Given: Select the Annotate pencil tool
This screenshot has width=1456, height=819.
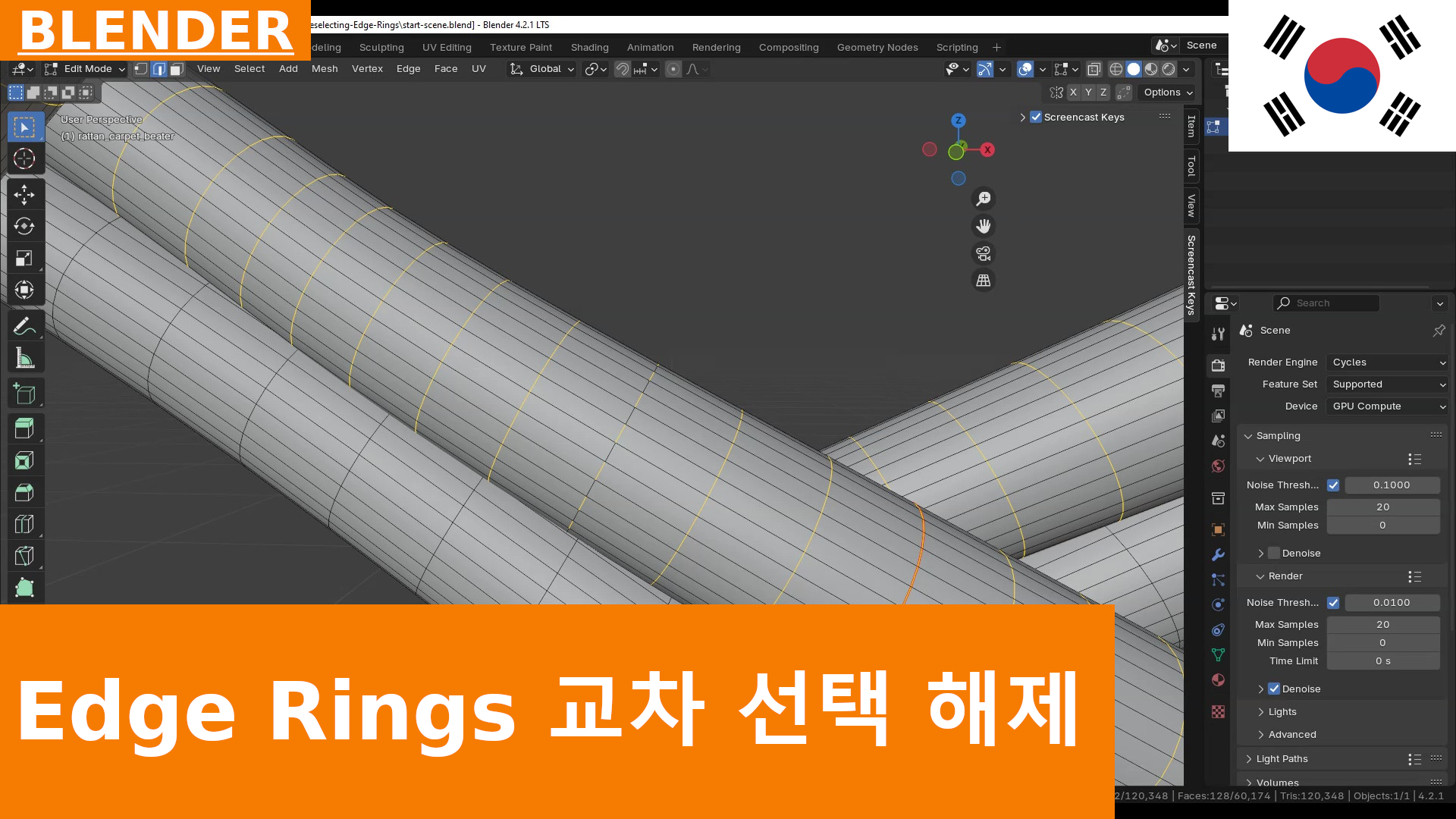Looking at the screenshot, I should pyautogui.click(x=24, y=326).
